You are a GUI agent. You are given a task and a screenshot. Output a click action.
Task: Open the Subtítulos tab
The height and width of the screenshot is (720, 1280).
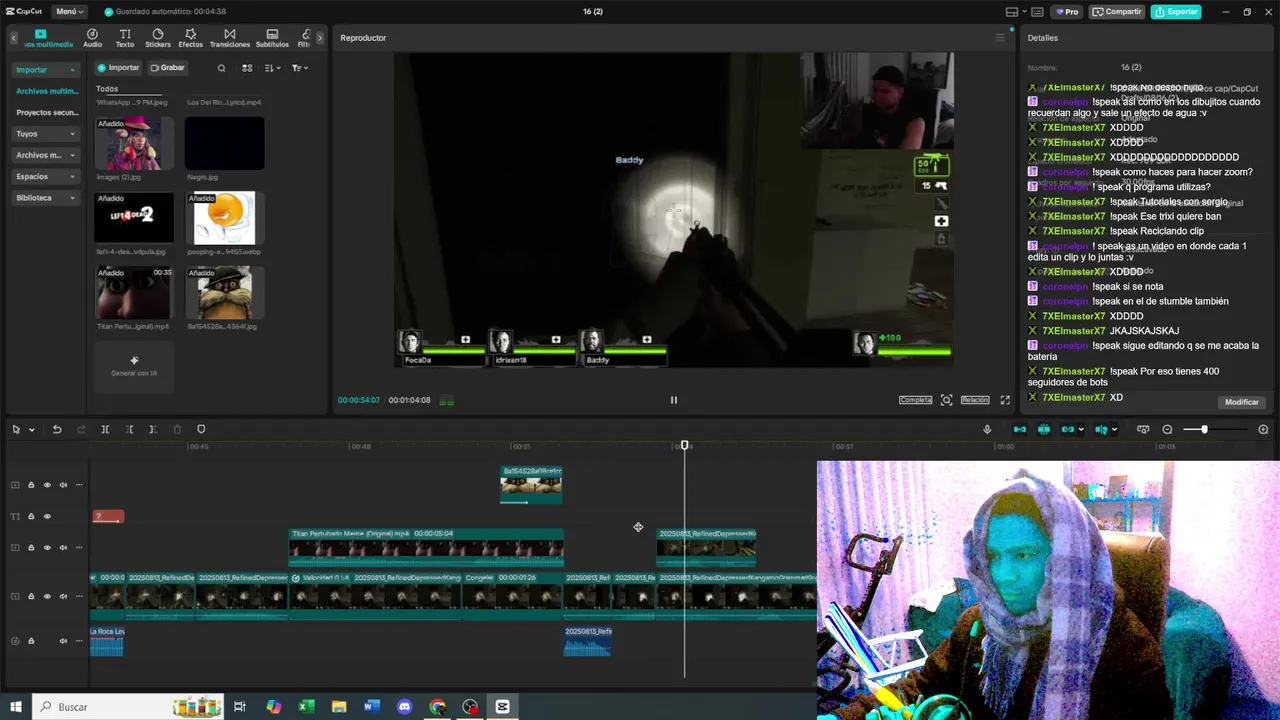[x=272, y=38]
